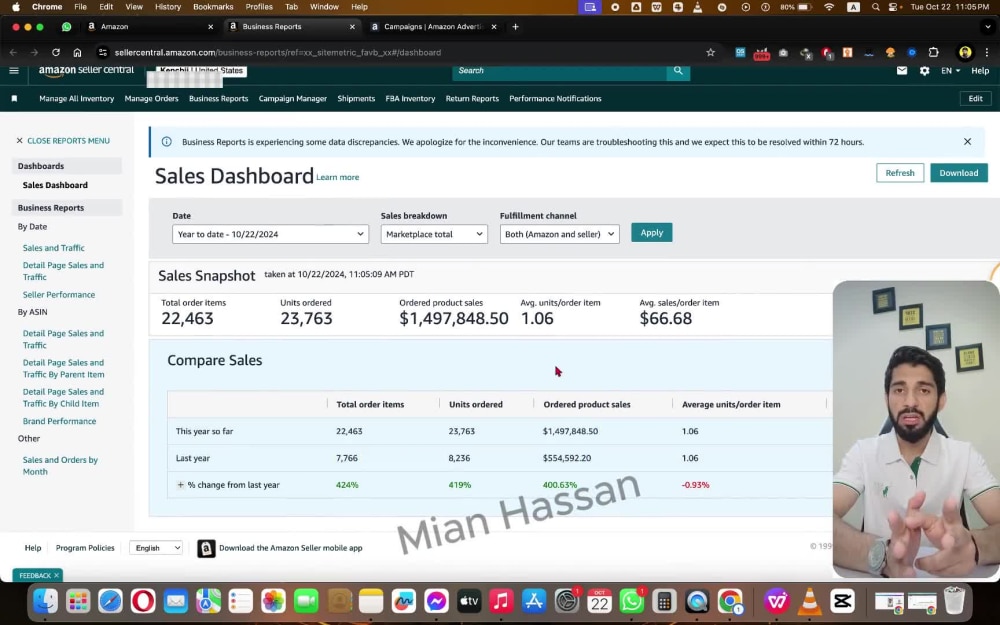Click the Download button
1000x625 pixels.
[959, 173]
